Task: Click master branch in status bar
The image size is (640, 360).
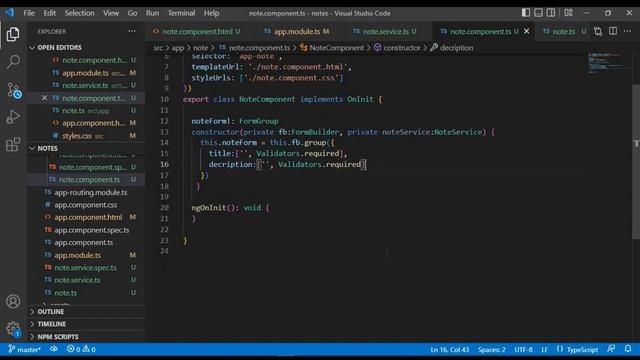Action: point(24,349)
